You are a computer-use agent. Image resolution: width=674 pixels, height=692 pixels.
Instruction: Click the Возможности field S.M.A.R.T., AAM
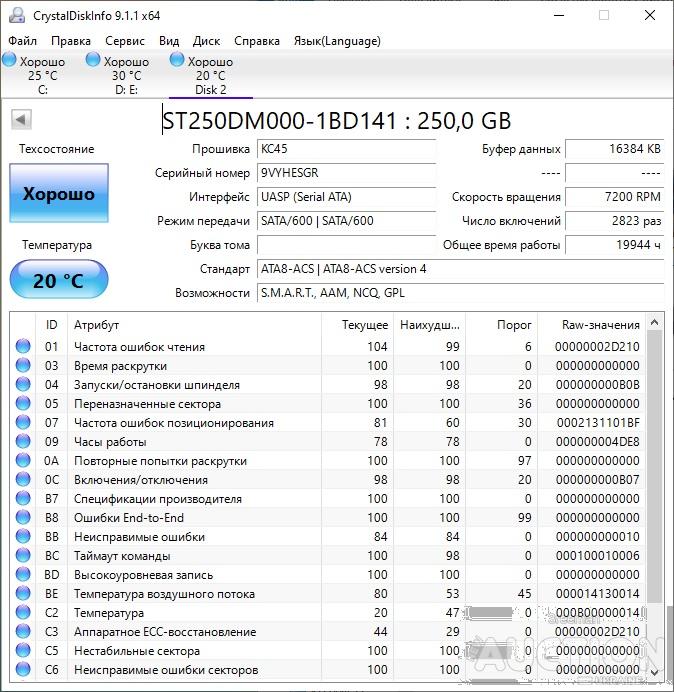click(x=460, y=293)
